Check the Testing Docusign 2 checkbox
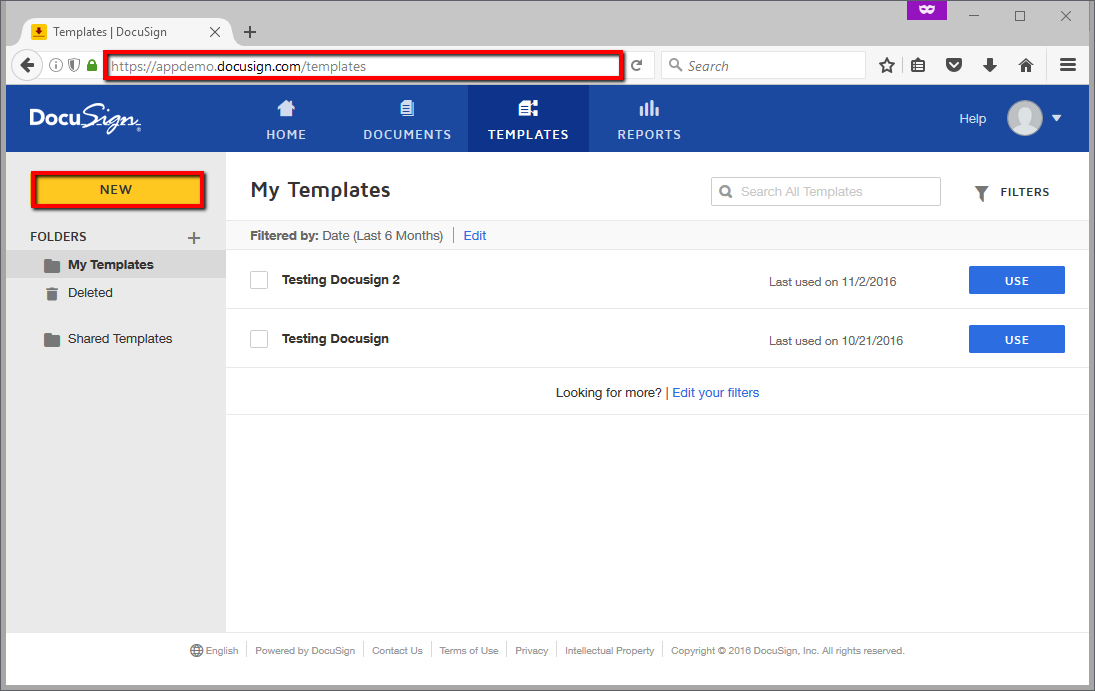1095x691 pixels. click(x=259, y=280)
